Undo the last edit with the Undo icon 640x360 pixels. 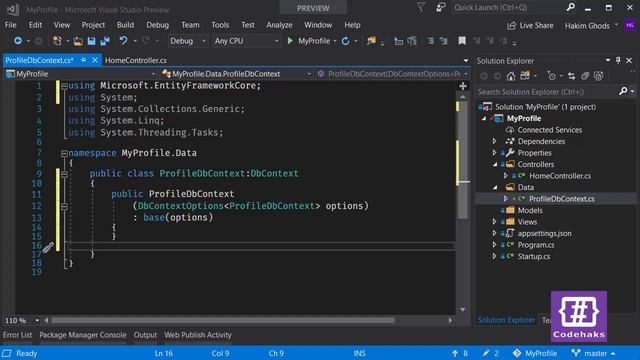[x=123, y=40]
